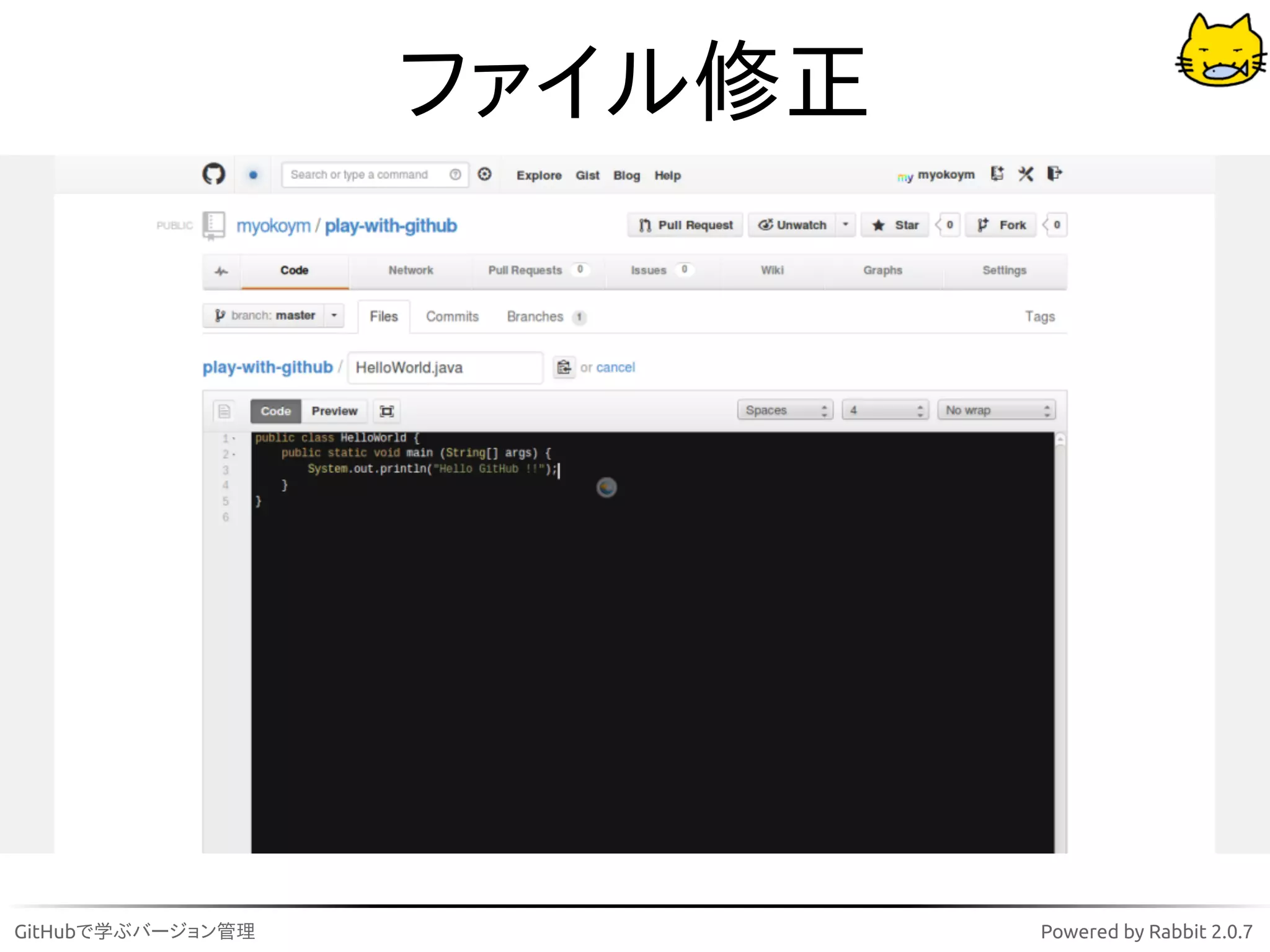Switch to editor Preview view
Screen dimensions: 1270x952
(x=335, y=411)
